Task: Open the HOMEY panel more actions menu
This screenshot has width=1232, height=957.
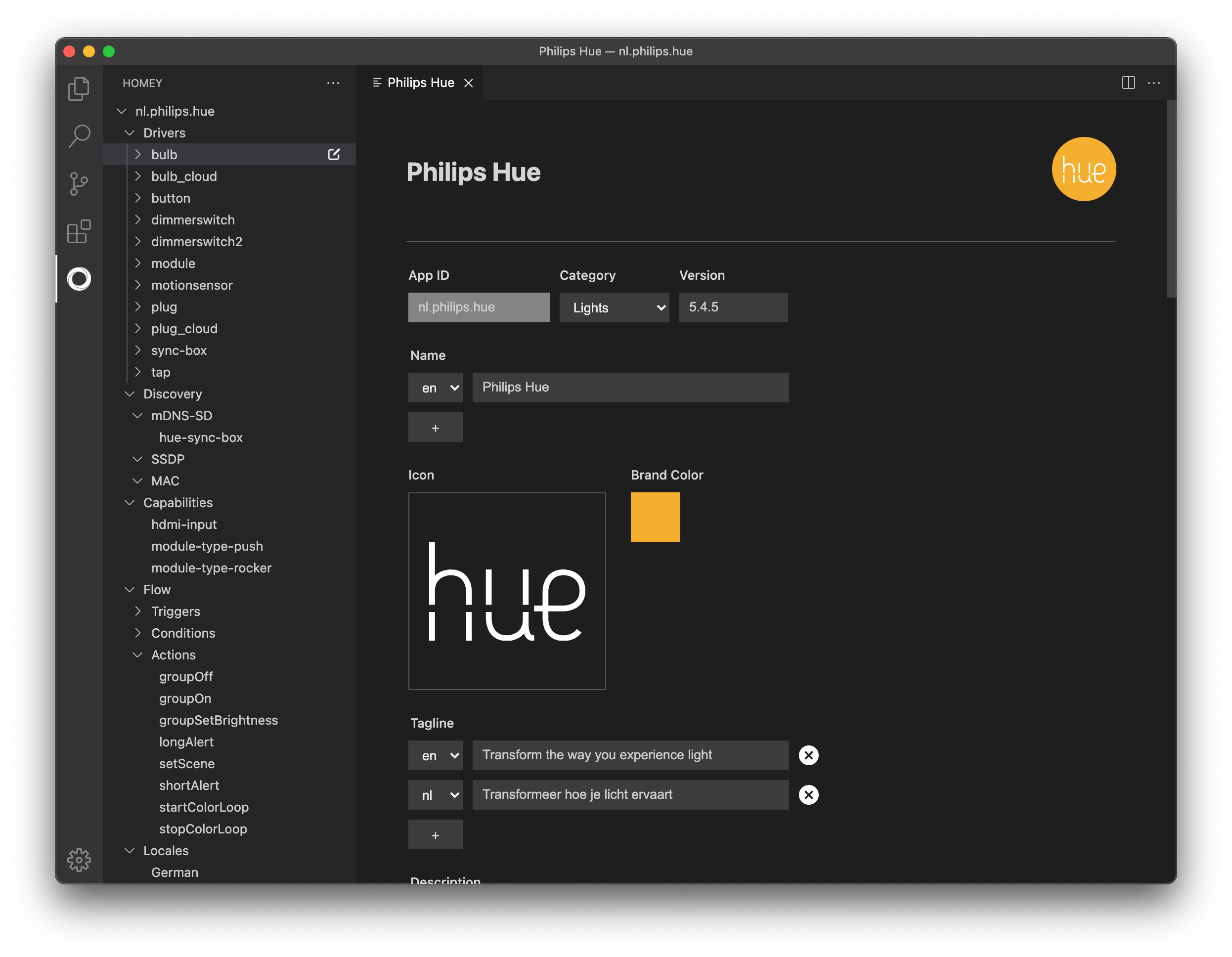Action: 333,83
